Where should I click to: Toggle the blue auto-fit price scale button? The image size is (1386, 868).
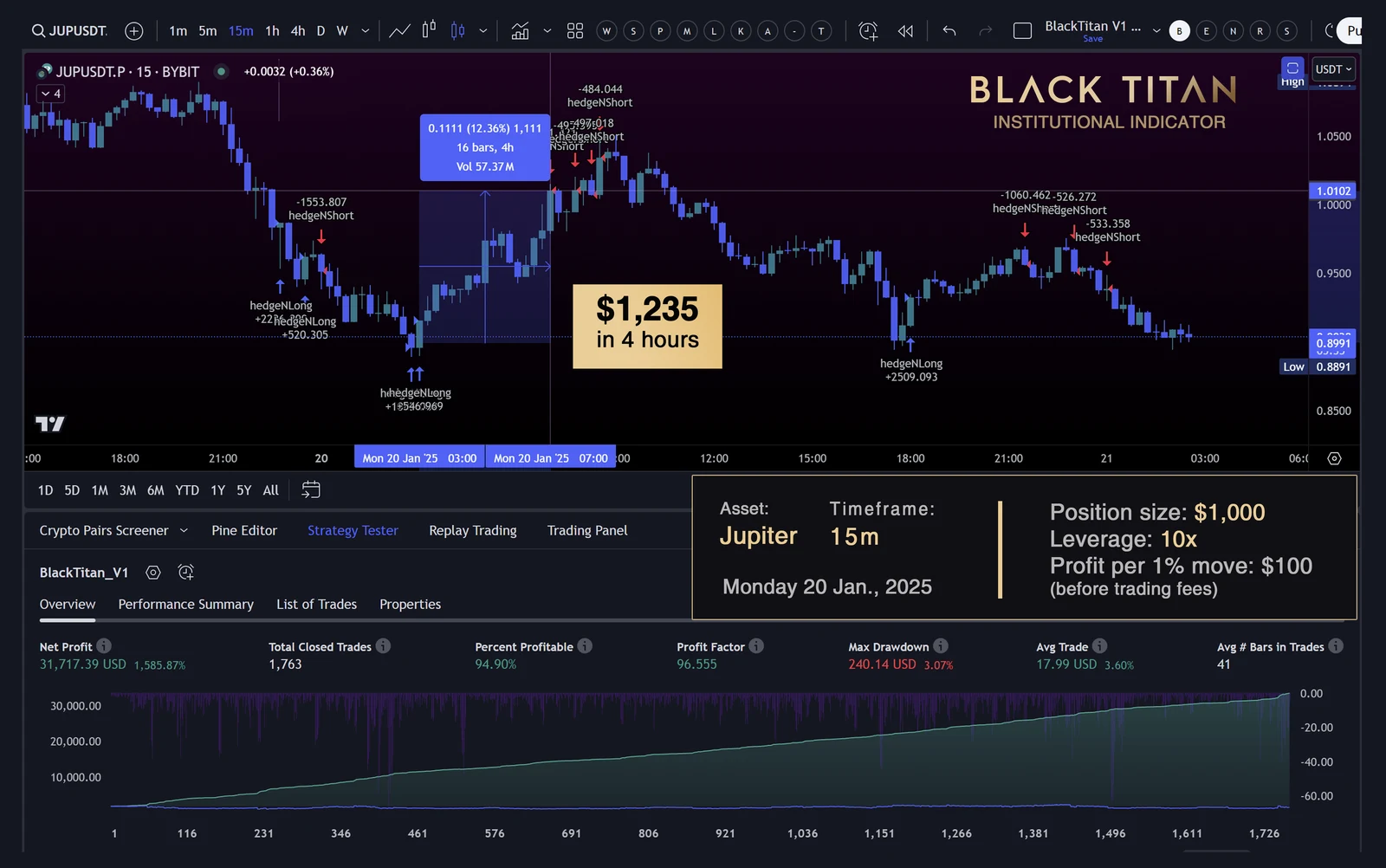pyautogui.click(x=1292, y=68)
